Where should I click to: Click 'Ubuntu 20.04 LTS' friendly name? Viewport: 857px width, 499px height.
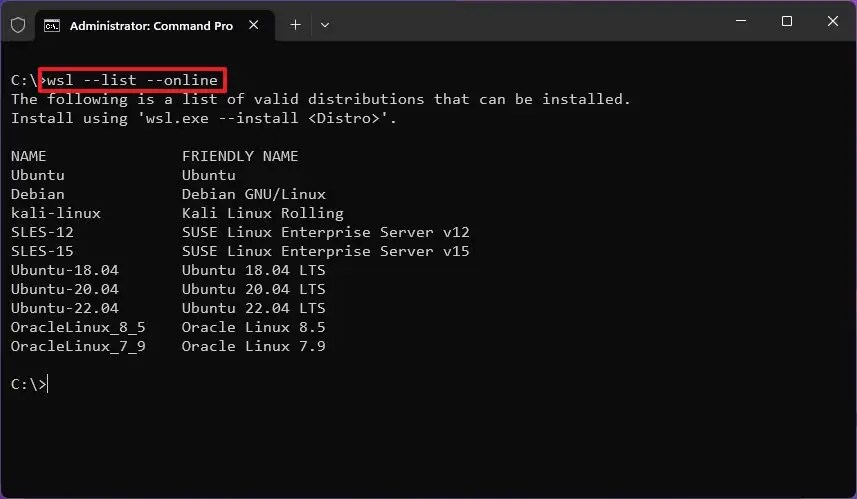coord(254,289)
